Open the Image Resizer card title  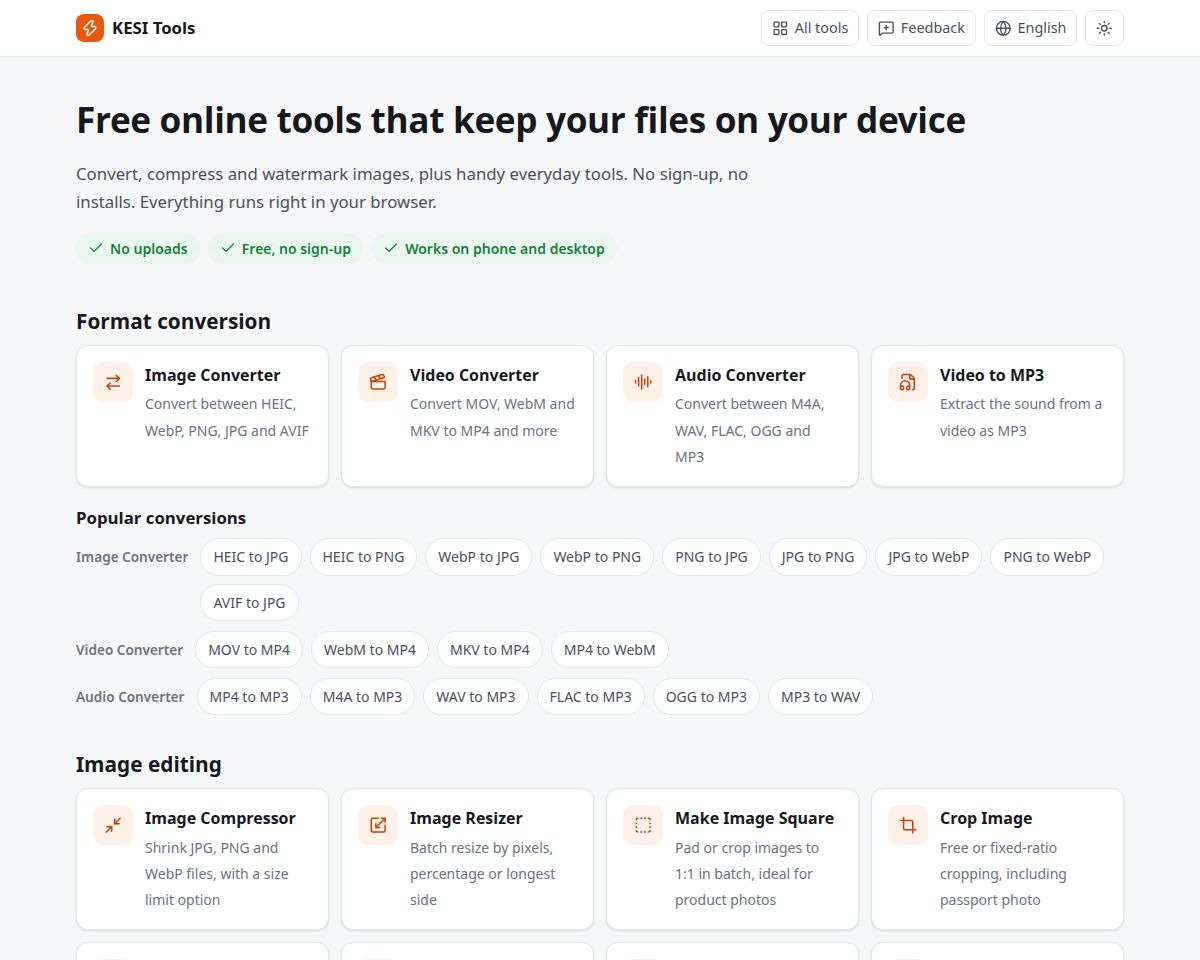(x=466, y=818)
